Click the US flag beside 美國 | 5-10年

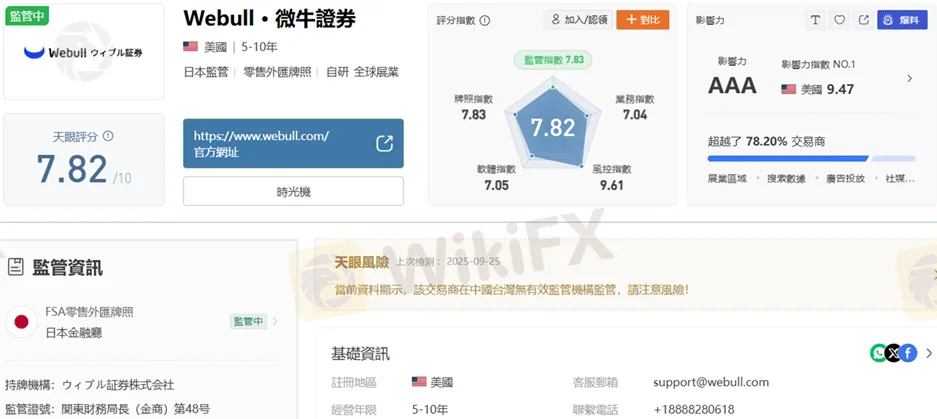coord(191,47)
